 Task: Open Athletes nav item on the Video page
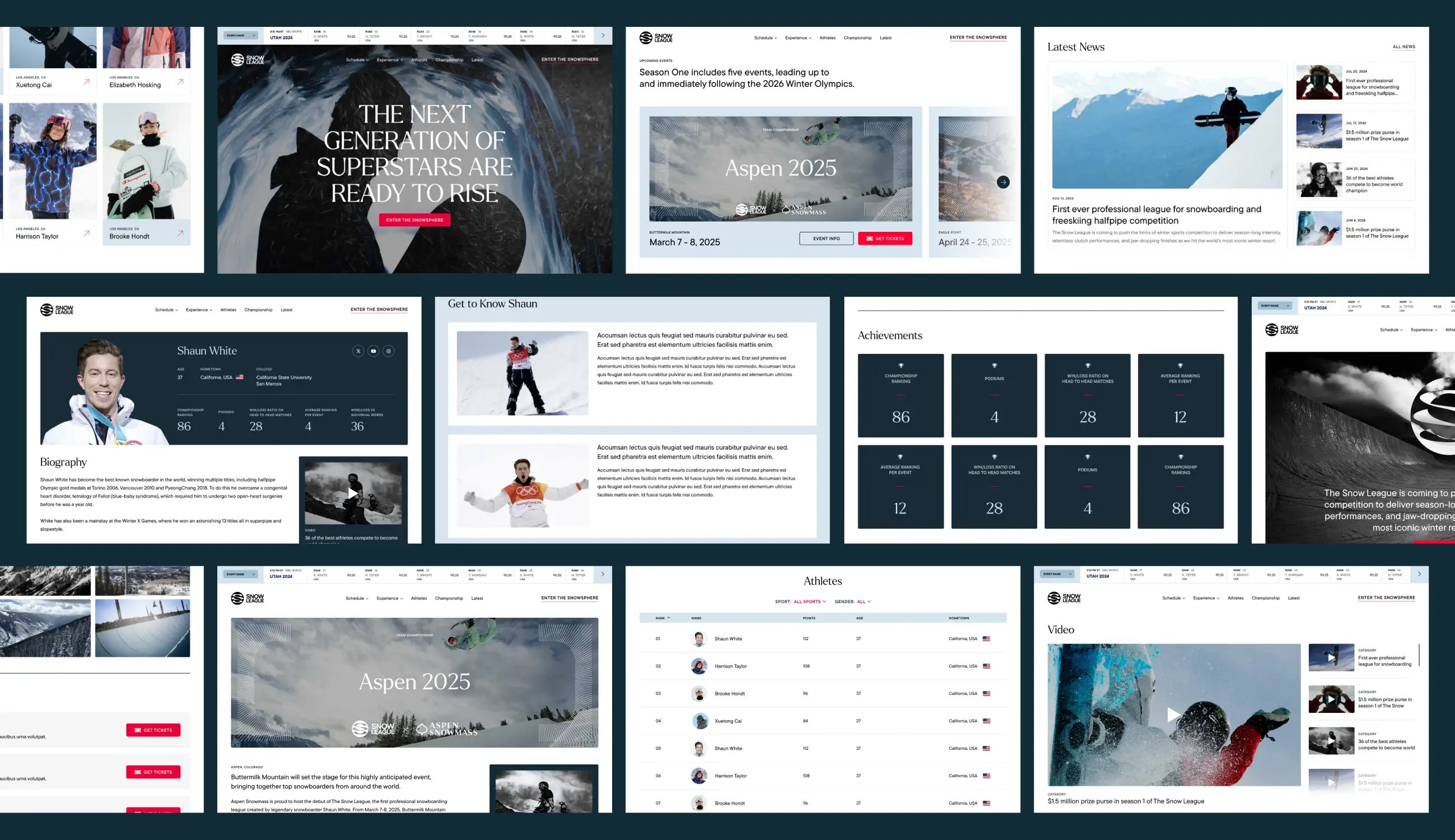pyautogui.click(x=1236, y=598)
